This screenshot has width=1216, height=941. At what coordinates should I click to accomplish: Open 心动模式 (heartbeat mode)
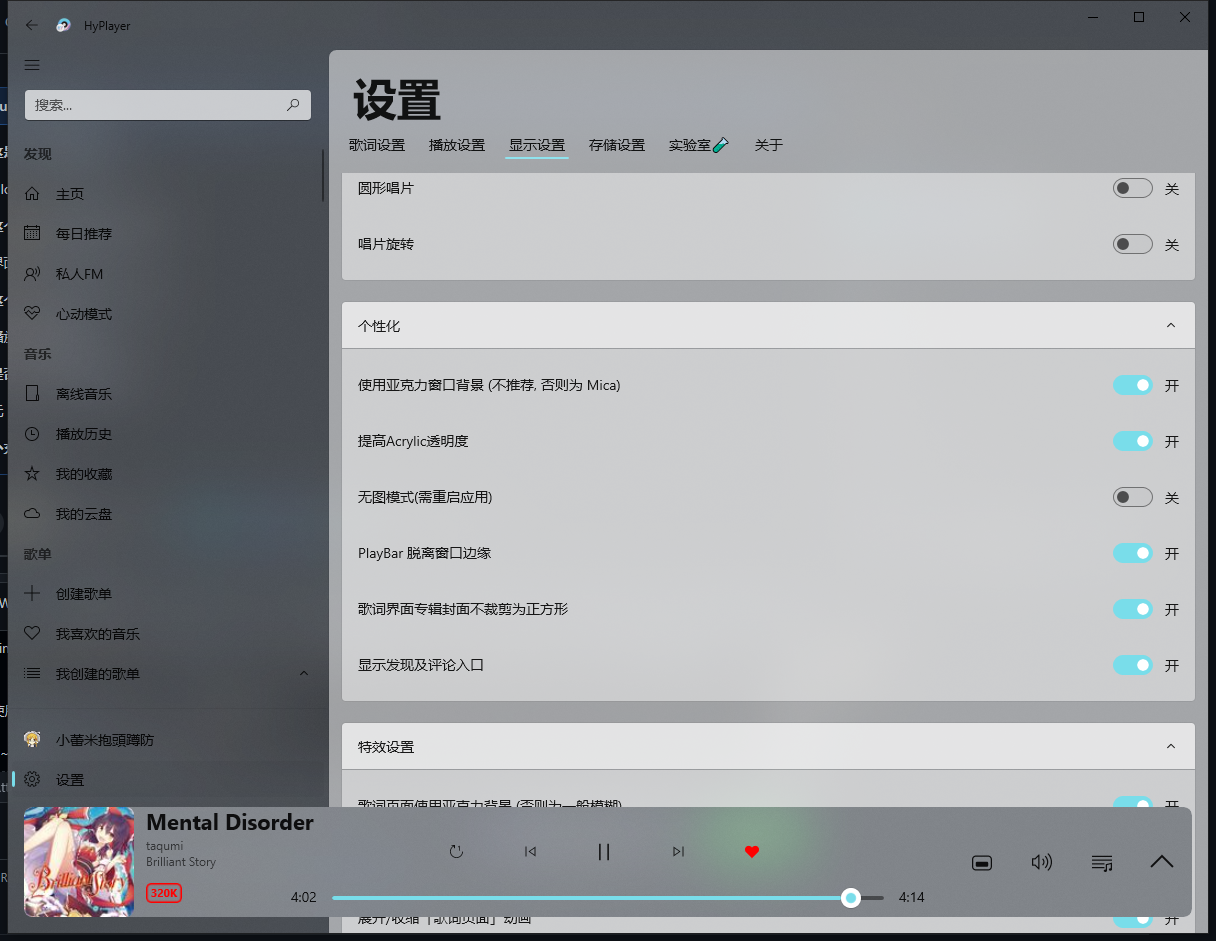(x=83, y=313)
